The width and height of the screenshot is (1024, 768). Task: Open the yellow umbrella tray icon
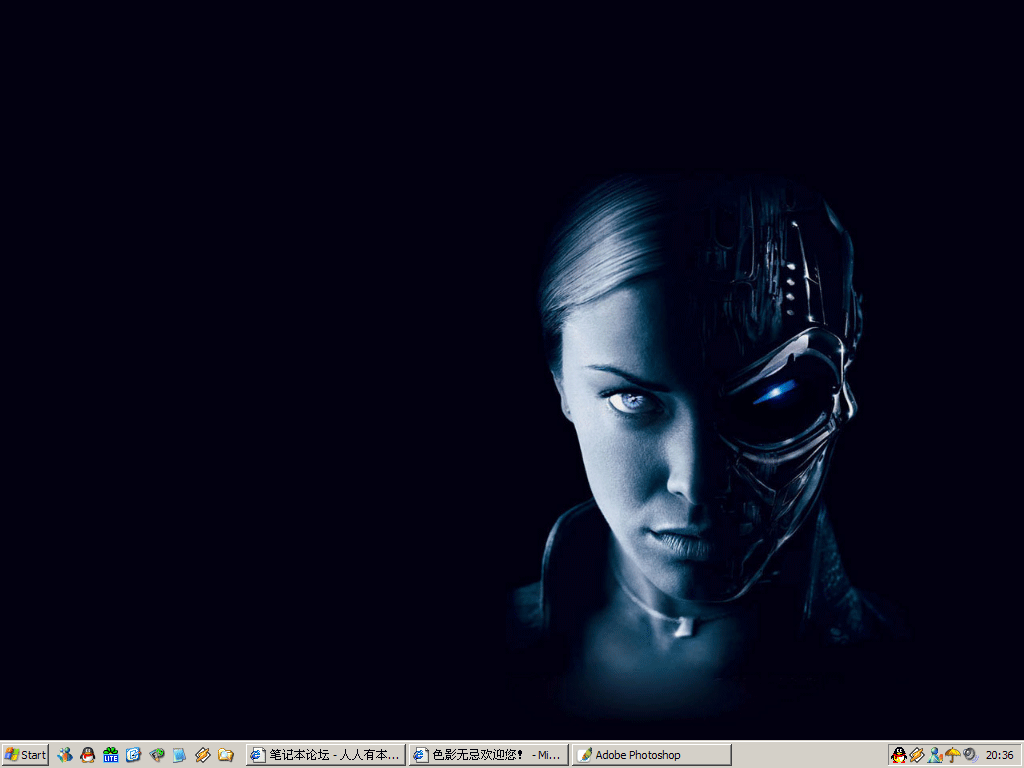(953, 755)
